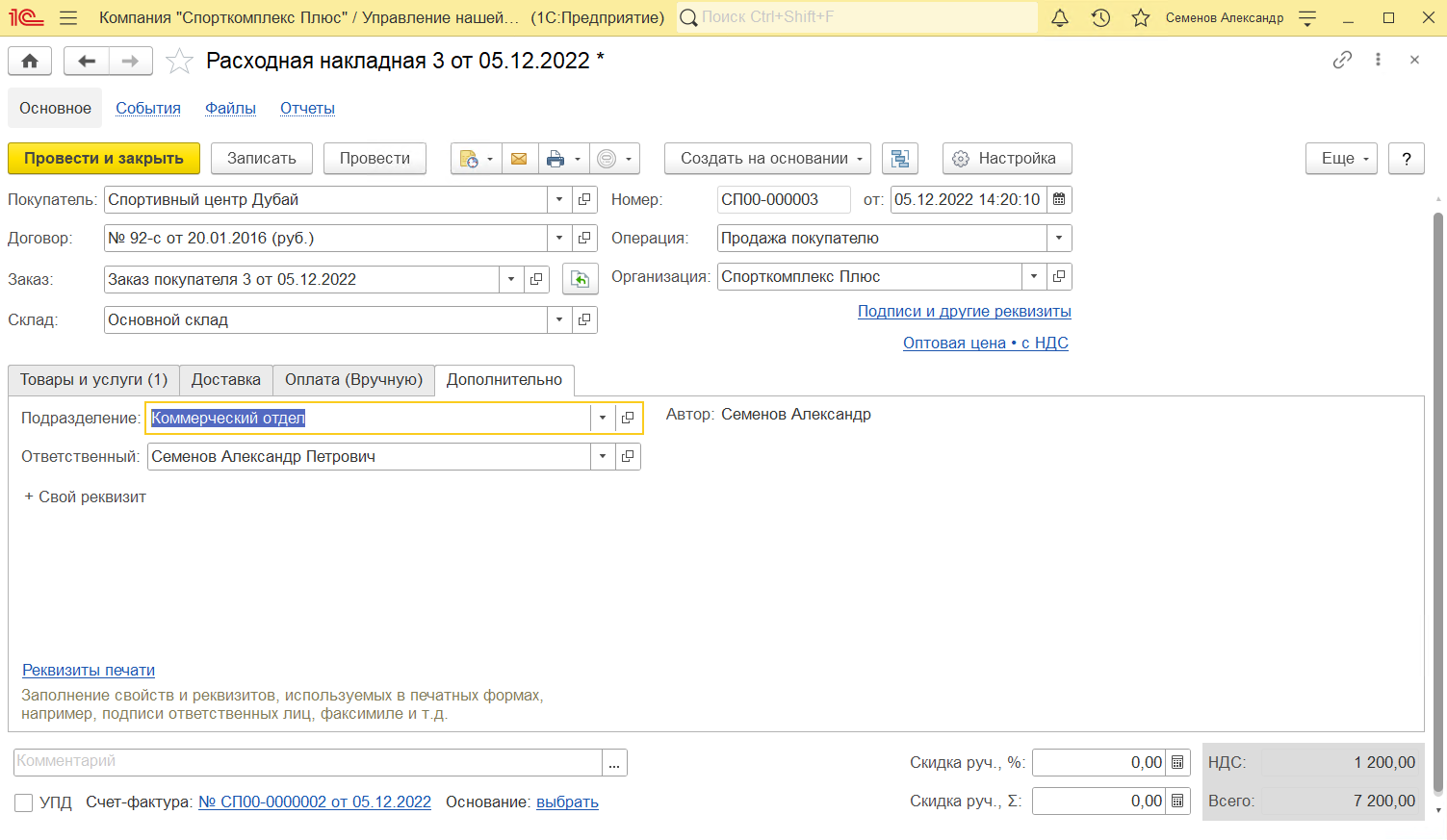Open Реквизиты печати link
Viewport: 1447px width, 840px height.
click(x=89, y=671)
